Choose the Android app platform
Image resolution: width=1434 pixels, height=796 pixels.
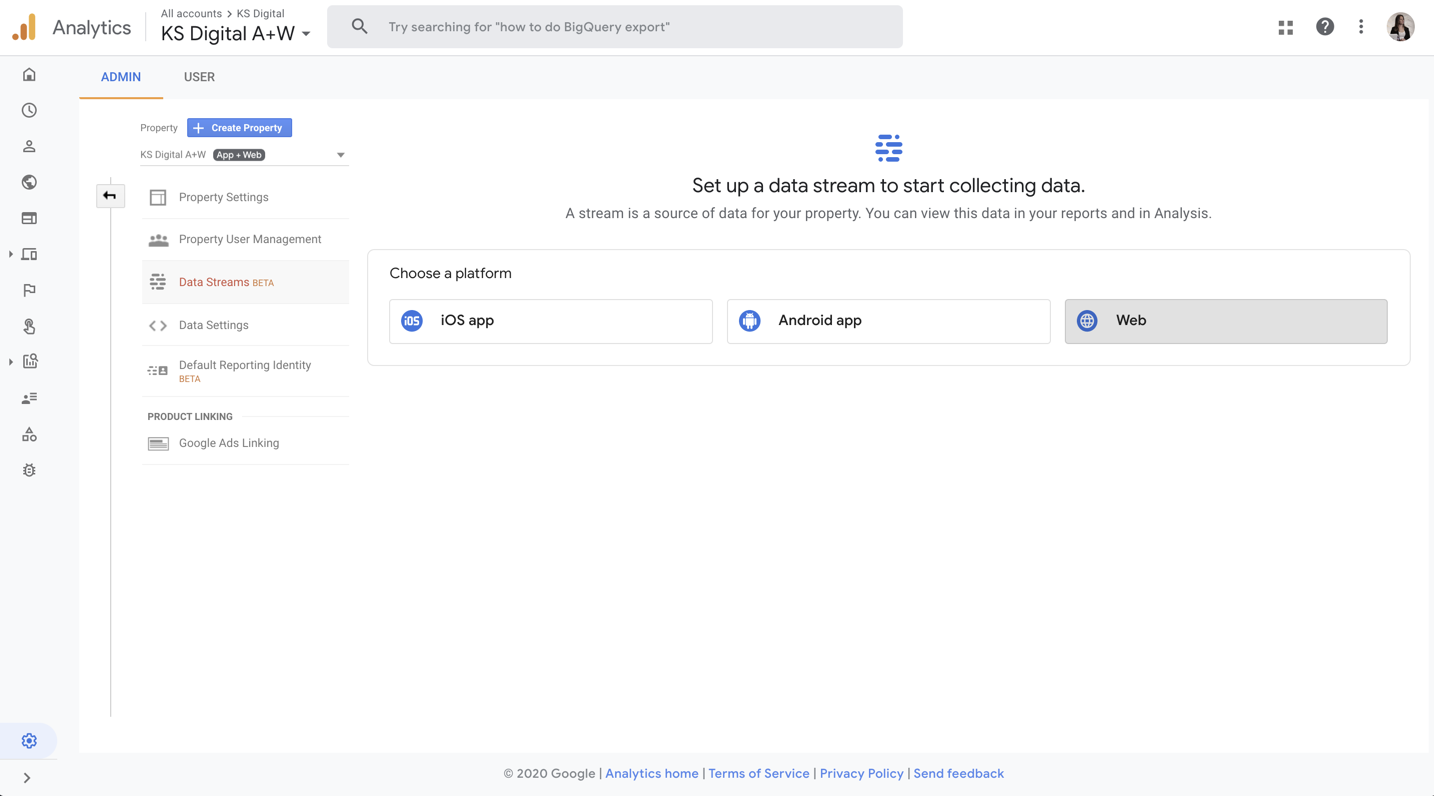pos(889,321)
